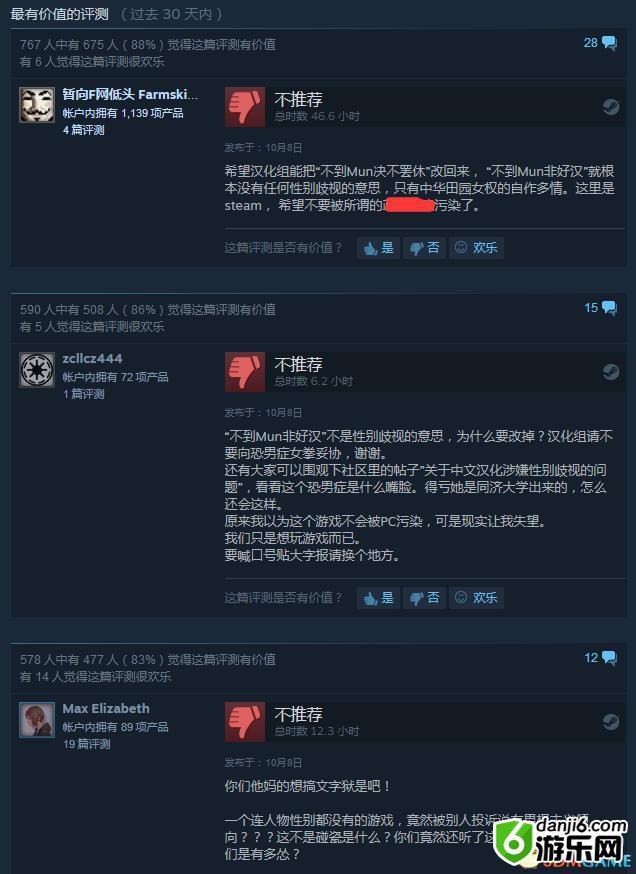
Task: Open the 19 篇评测 reviews link
Action: click(86, 744)
